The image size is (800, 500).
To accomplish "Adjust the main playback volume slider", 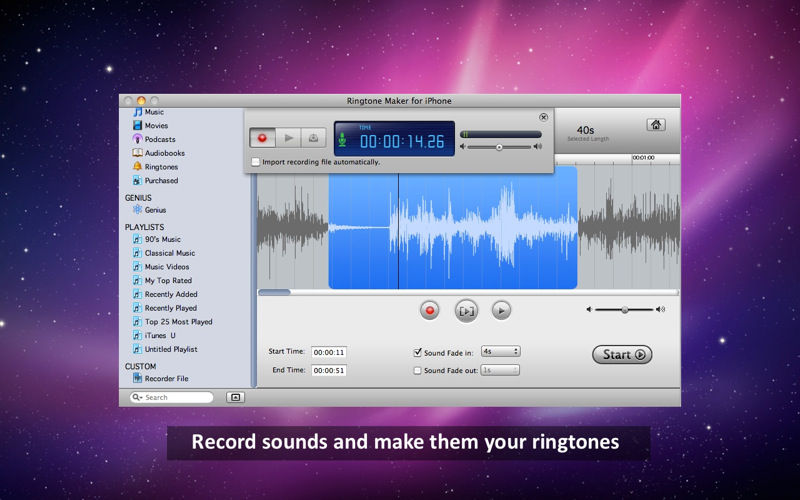I will pyautogui.click(x=624, y=310).
